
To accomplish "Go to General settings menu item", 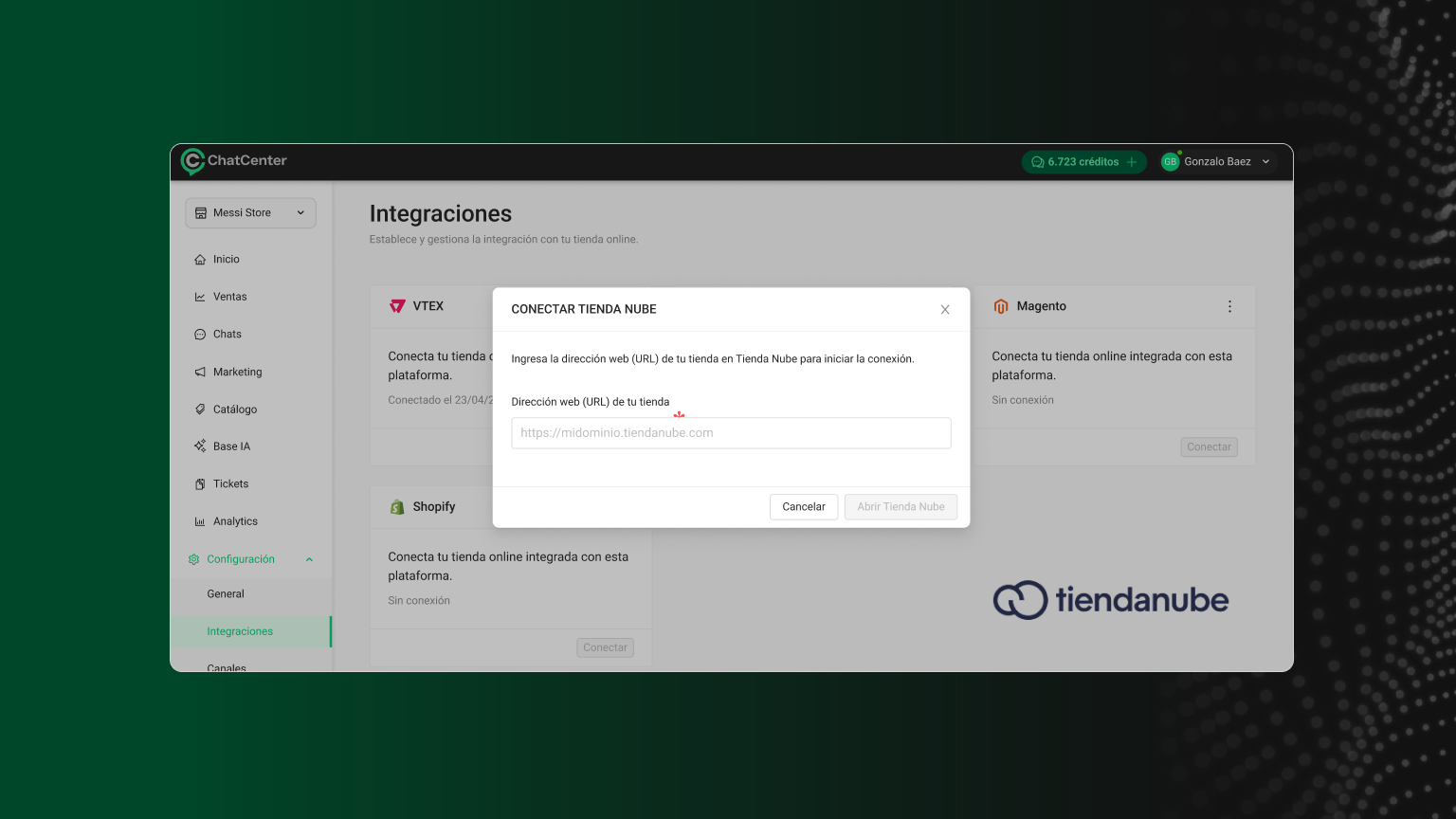I will coord(226,594).
